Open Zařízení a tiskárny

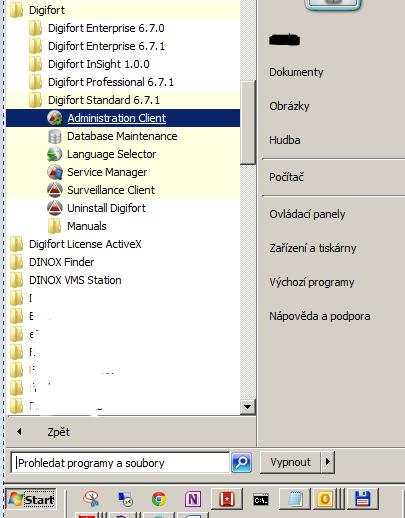[313, 248]
